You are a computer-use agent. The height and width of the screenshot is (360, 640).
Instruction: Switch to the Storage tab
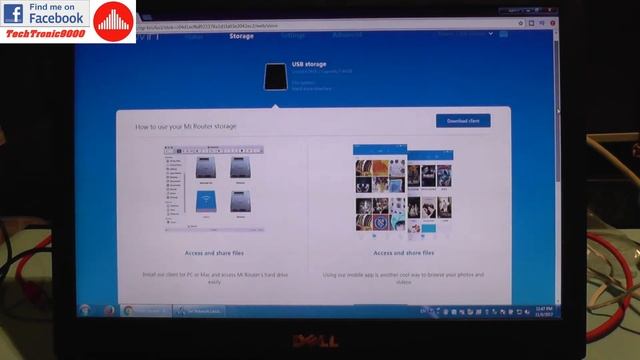241,36
